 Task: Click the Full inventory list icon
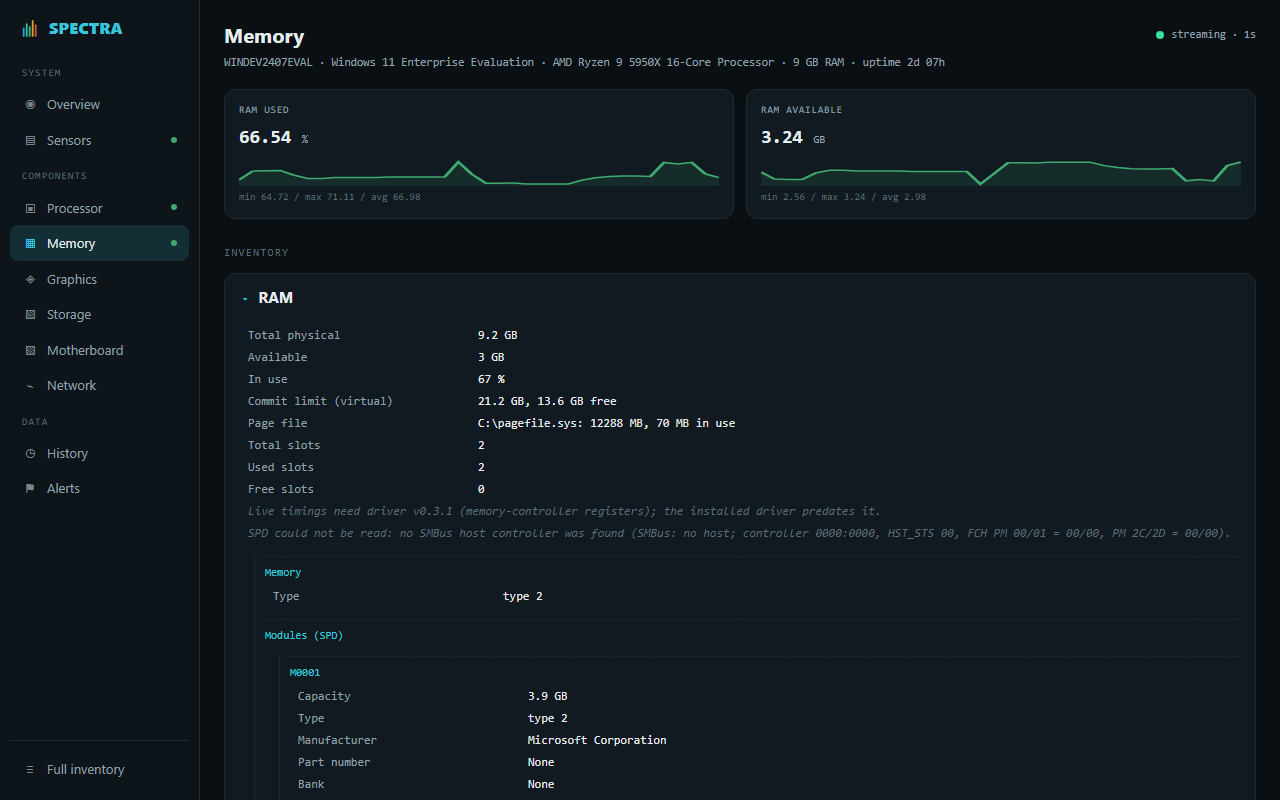(30, 769)
